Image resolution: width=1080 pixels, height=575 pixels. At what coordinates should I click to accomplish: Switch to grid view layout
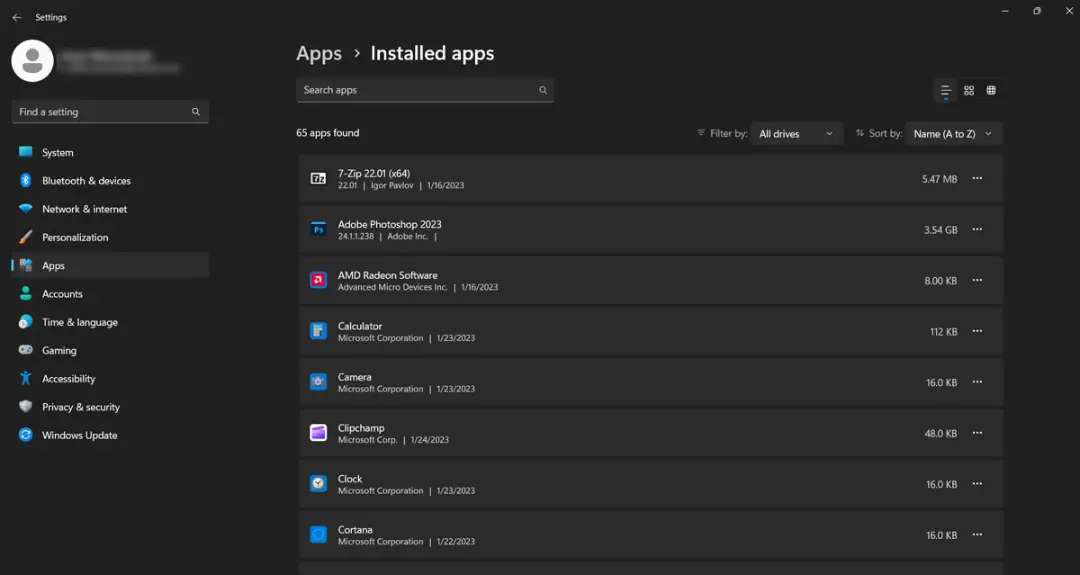(969, 90)
